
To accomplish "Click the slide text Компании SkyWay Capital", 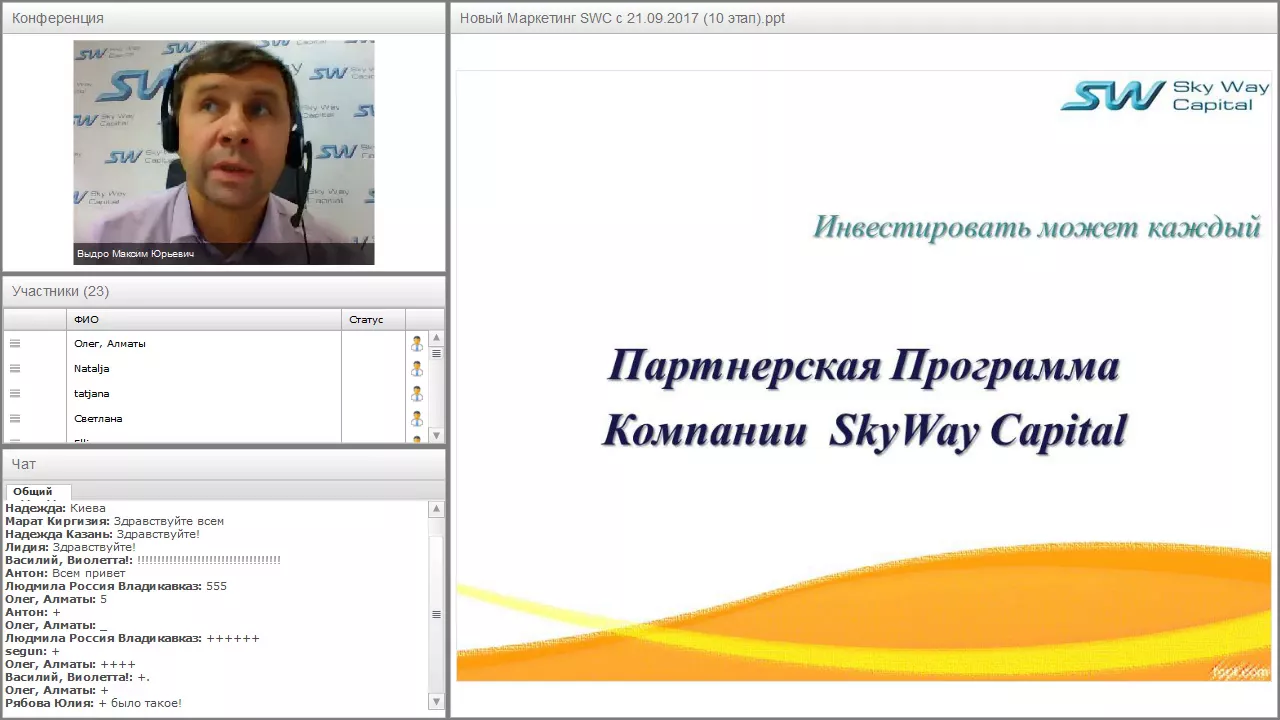I will click(865, 431).
